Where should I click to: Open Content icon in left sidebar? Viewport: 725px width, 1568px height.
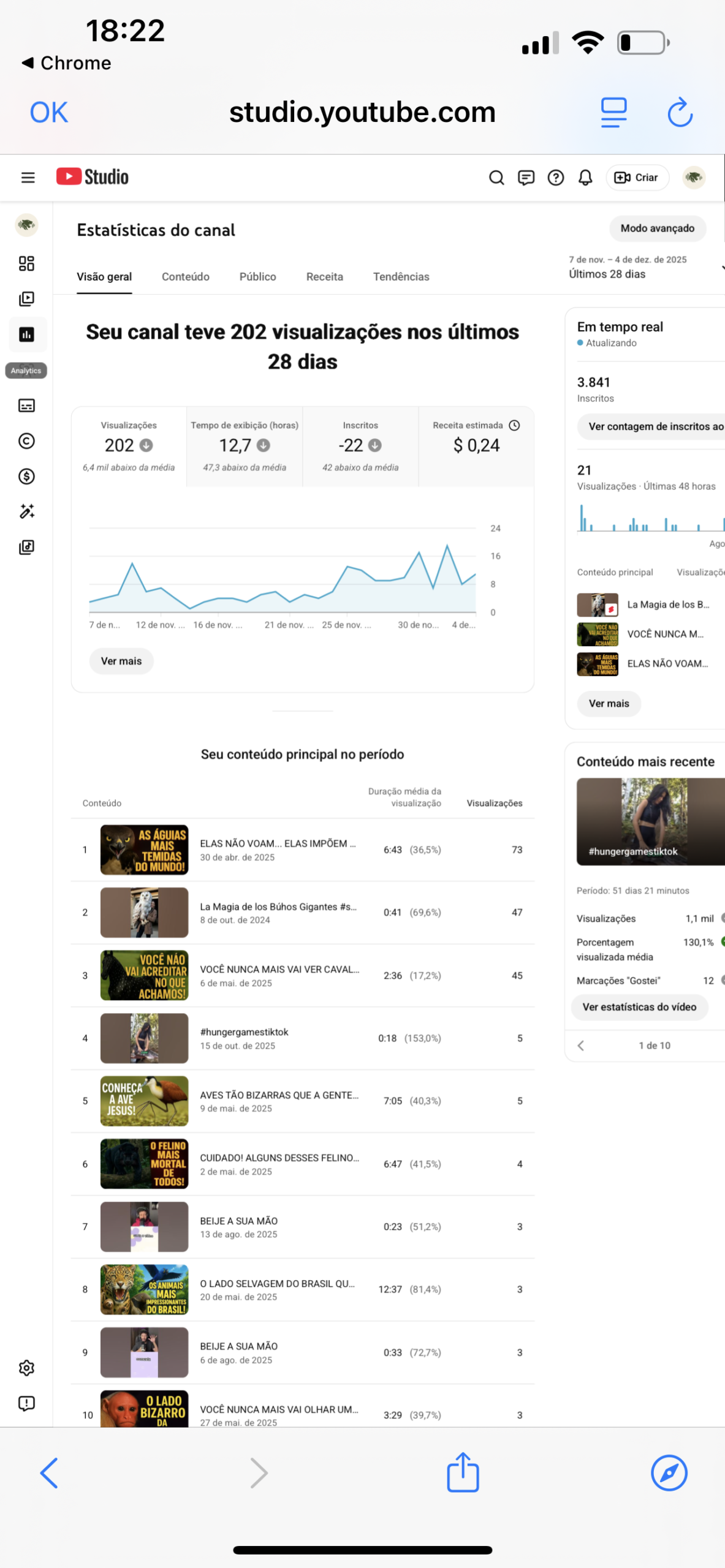click(x=26, y=299)
